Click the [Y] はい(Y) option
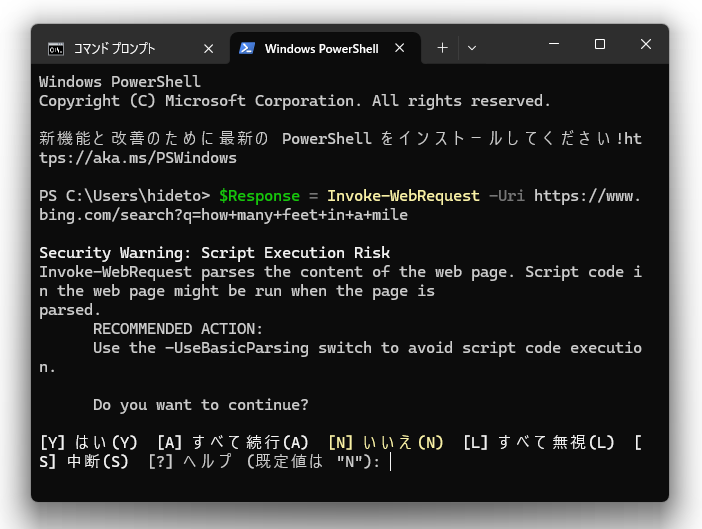The width and height of the screenshot is (702, 529). 89,443
